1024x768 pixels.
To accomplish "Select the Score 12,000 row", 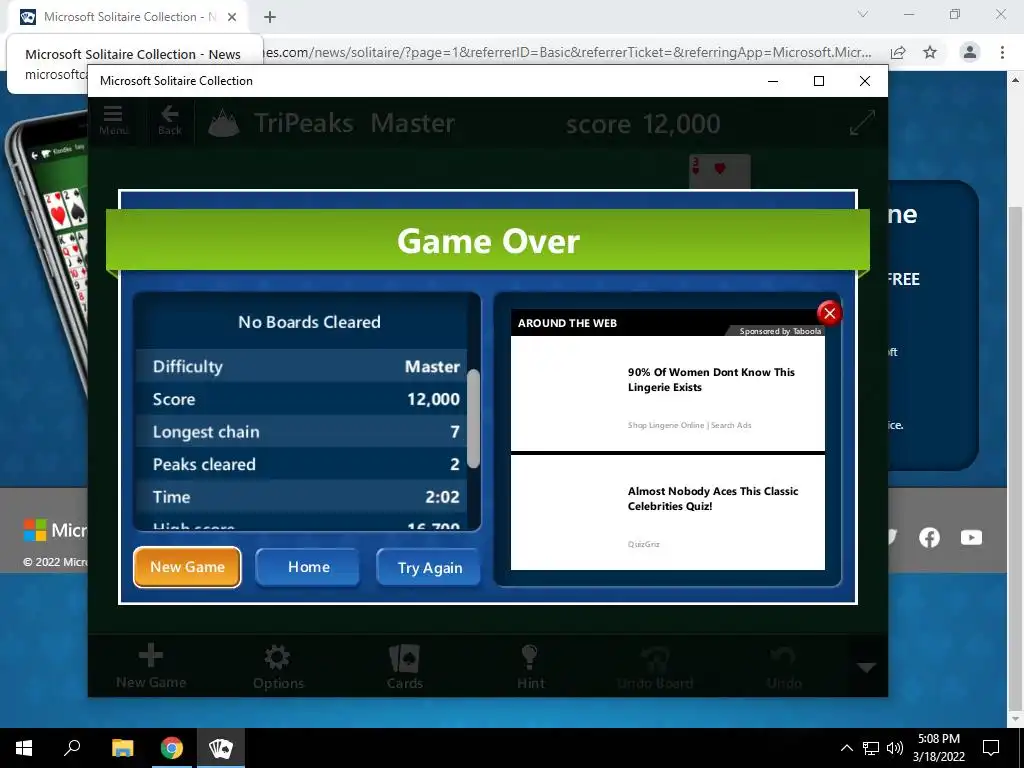I will point(301,399).
